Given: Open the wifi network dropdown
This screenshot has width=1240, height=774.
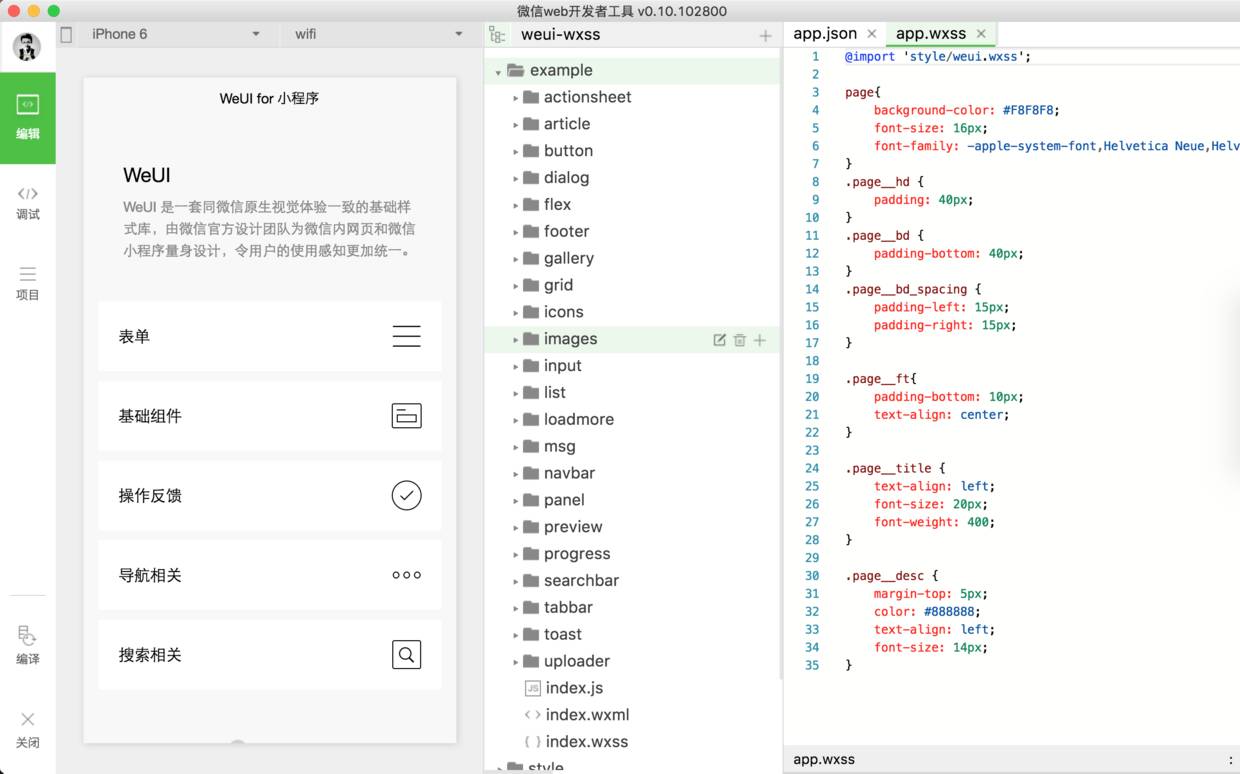Looking at the screenshot, I should point(379,34).
